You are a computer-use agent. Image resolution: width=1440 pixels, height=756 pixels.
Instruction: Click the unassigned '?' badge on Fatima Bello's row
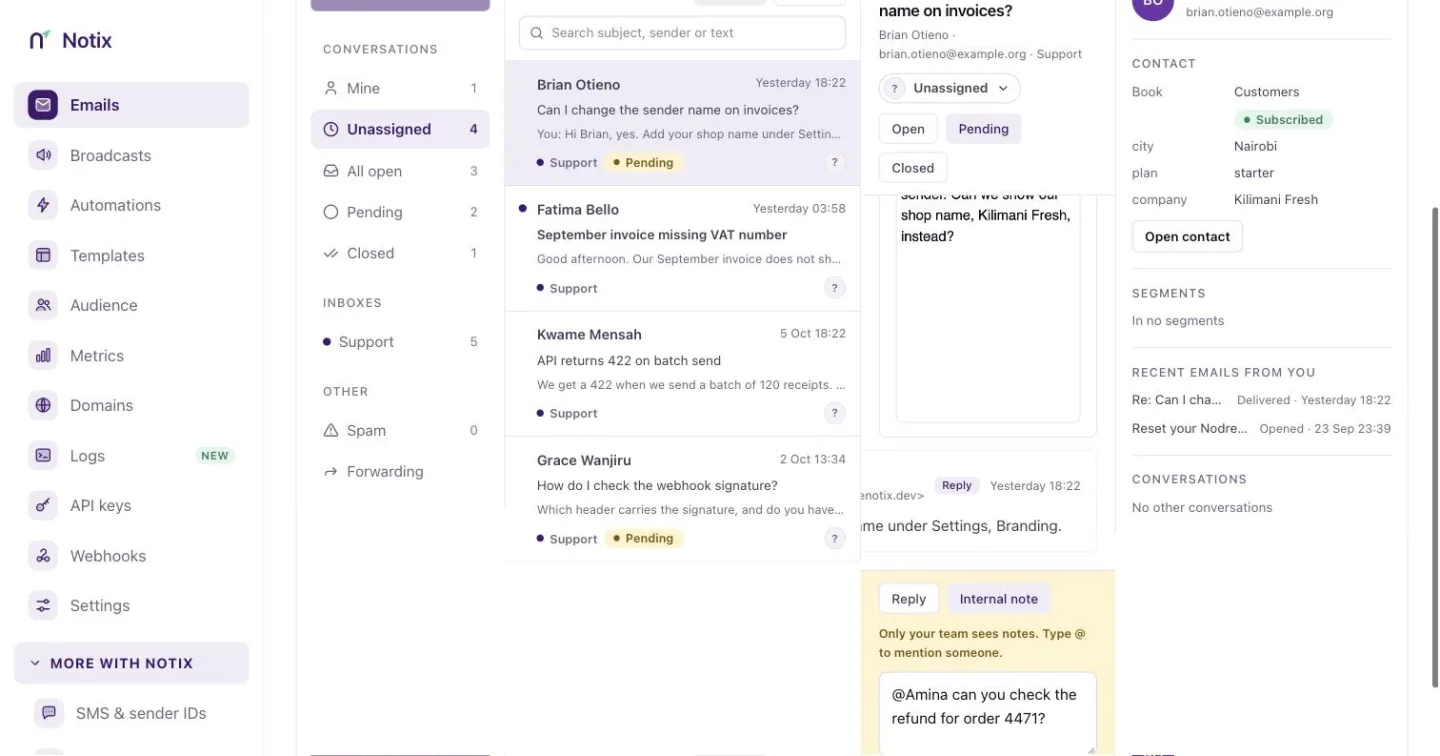click(x=835, y=288)
